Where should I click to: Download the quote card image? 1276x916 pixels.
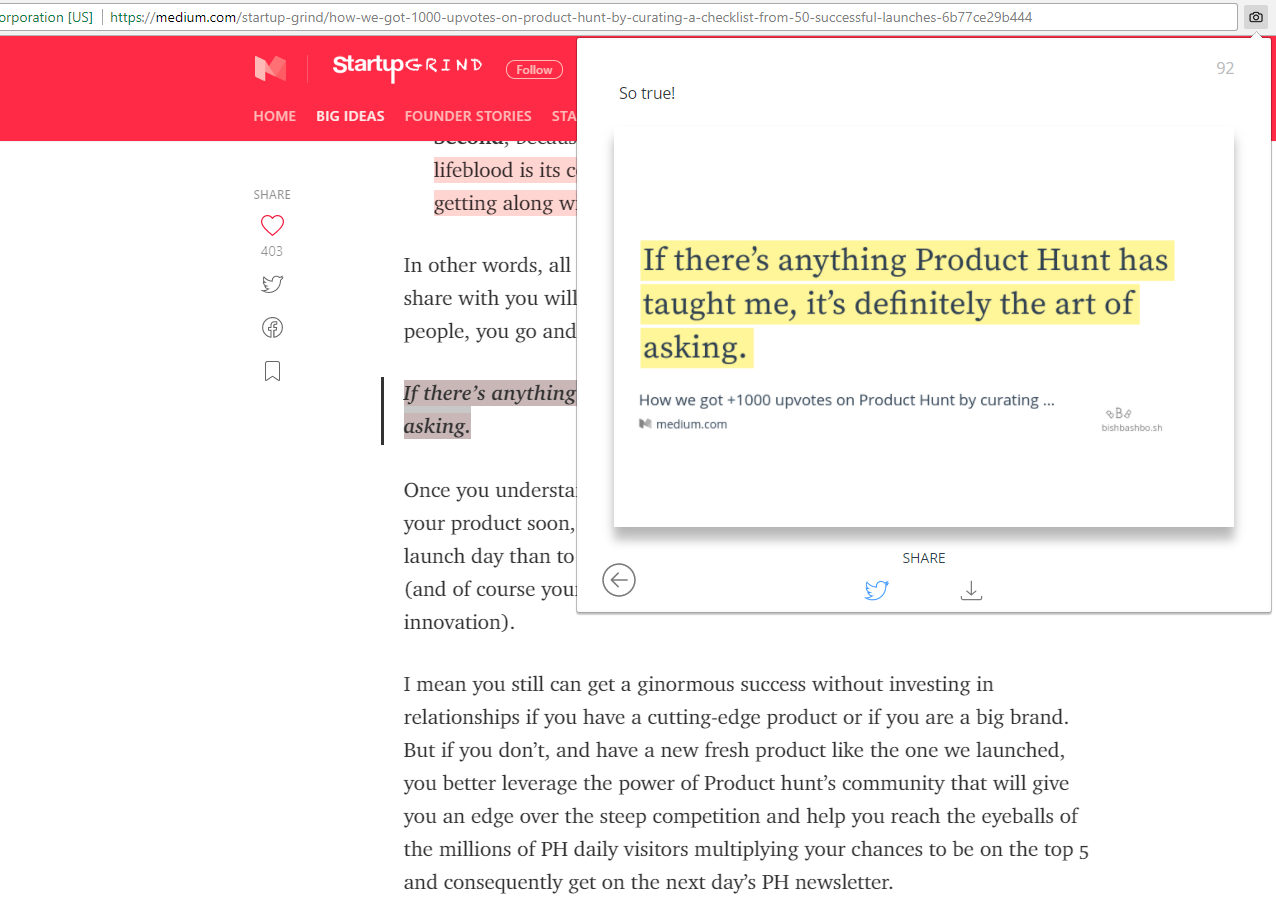971,590
